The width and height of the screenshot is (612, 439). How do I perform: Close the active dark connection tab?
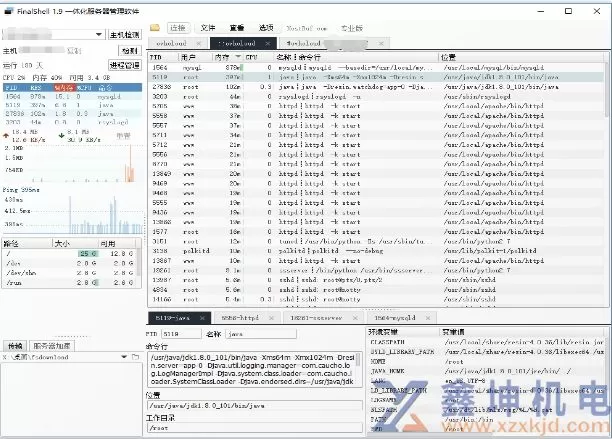[x=268, y=43]
